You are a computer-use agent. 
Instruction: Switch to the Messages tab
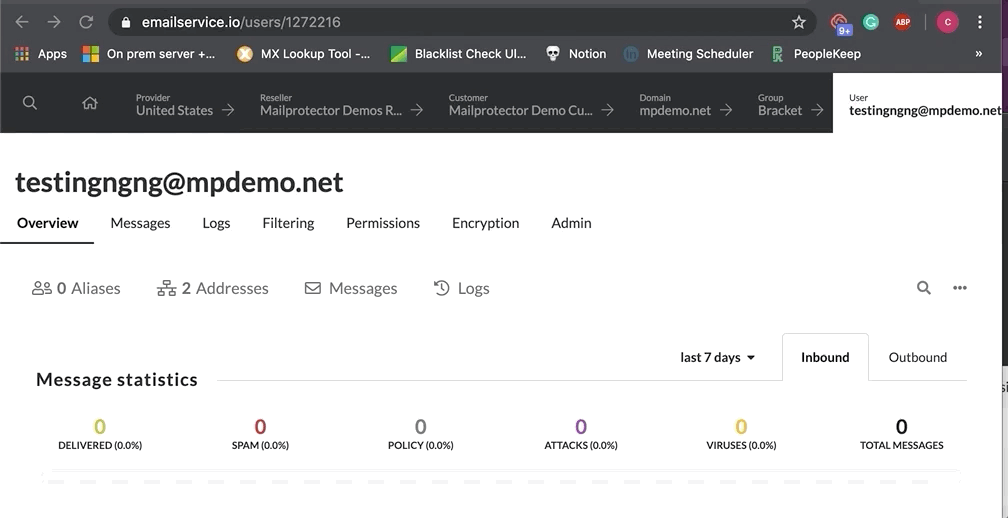pyautogui.click(x=140, y=223)
